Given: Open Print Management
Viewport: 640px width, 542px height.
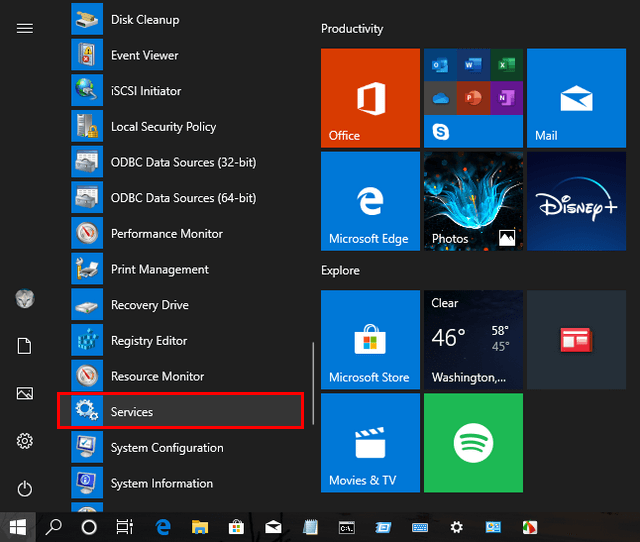Looking at the screenshot, I should 186,269.
